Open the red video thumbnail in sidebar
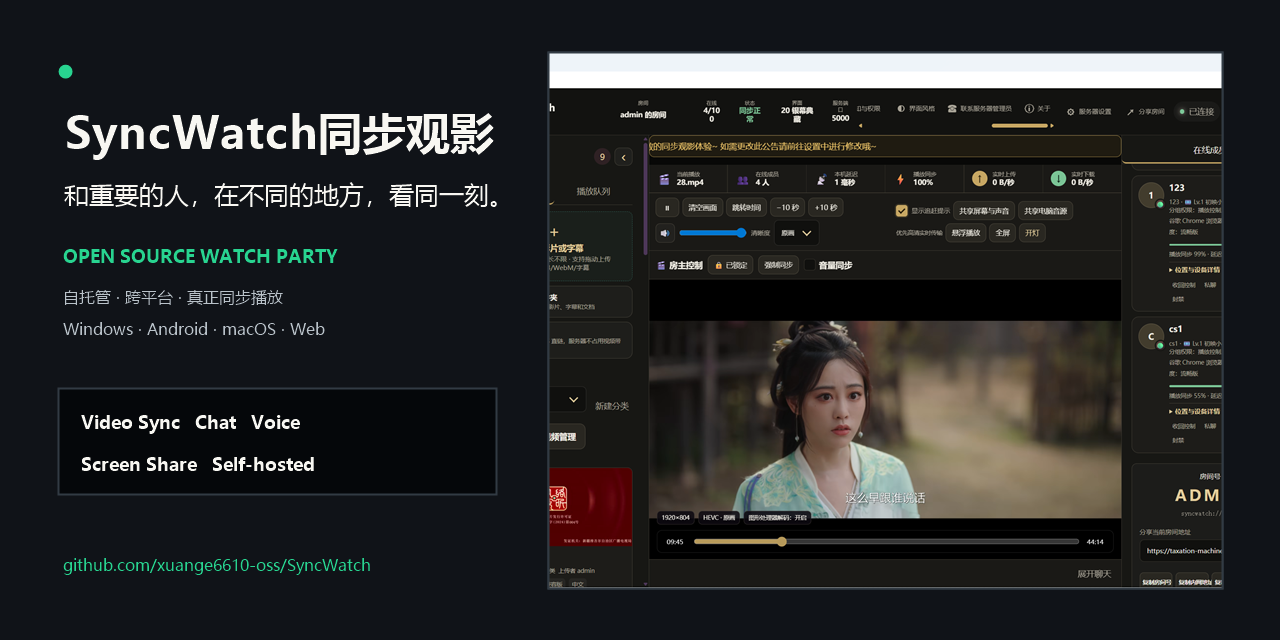 tap(590, 507)
